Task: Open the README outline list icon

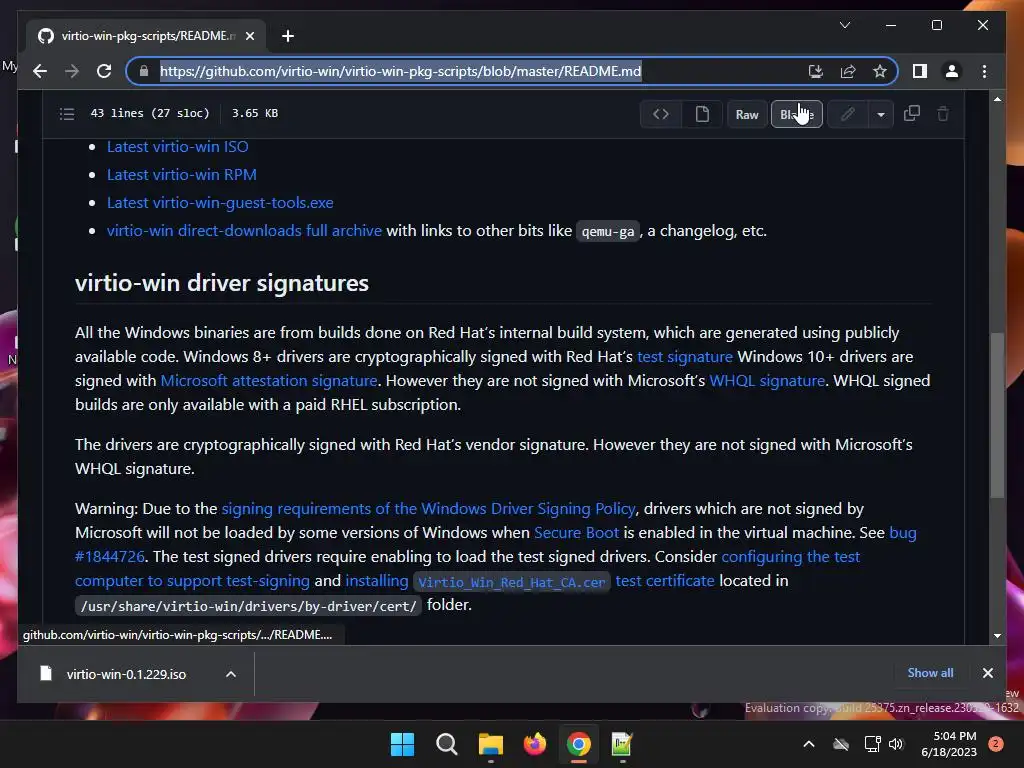Action: [x=67, y=114]
